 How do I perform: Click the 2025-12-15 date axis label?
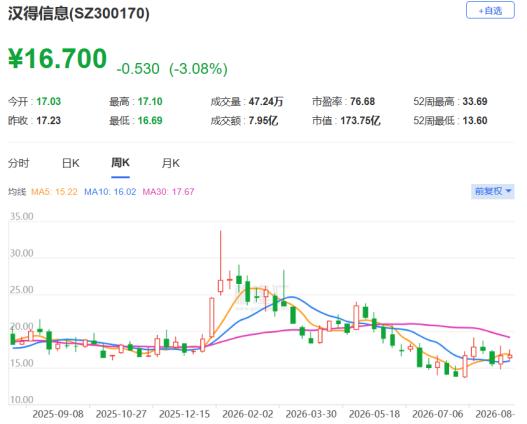[x=184, y=414]
